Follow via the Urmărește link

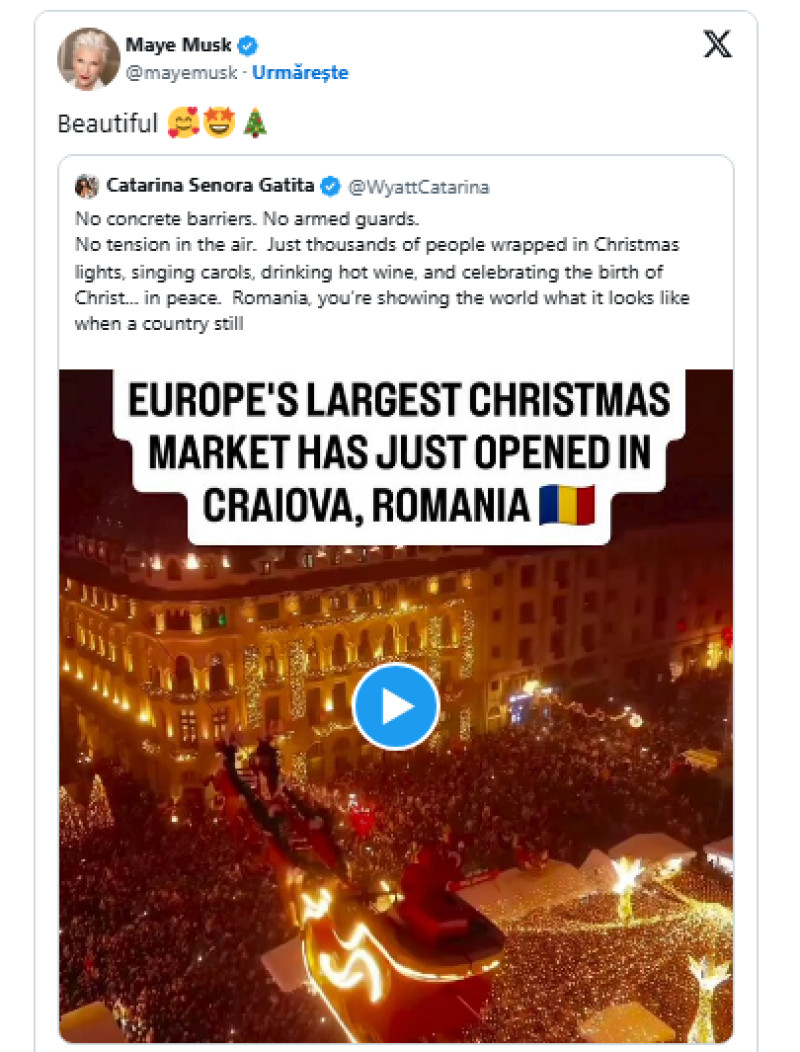tap(300, 72)
